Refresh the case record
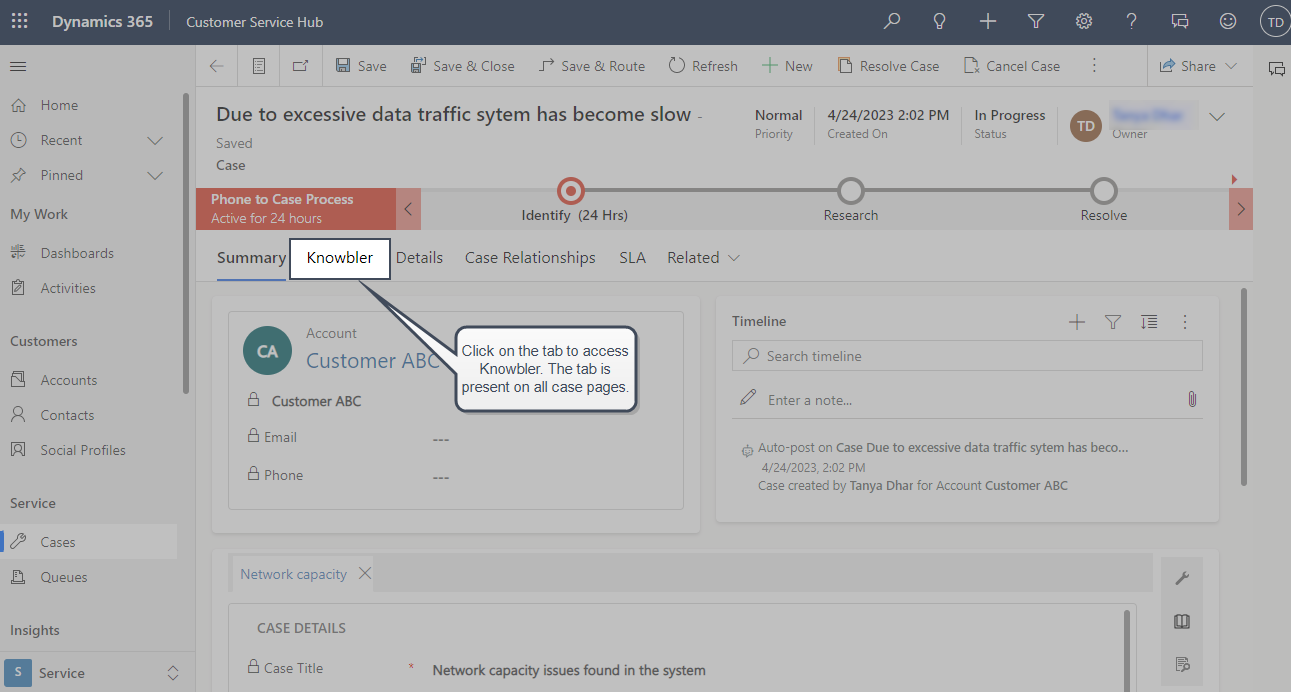This screenshot has width=1291, height=692. point(703,66)
